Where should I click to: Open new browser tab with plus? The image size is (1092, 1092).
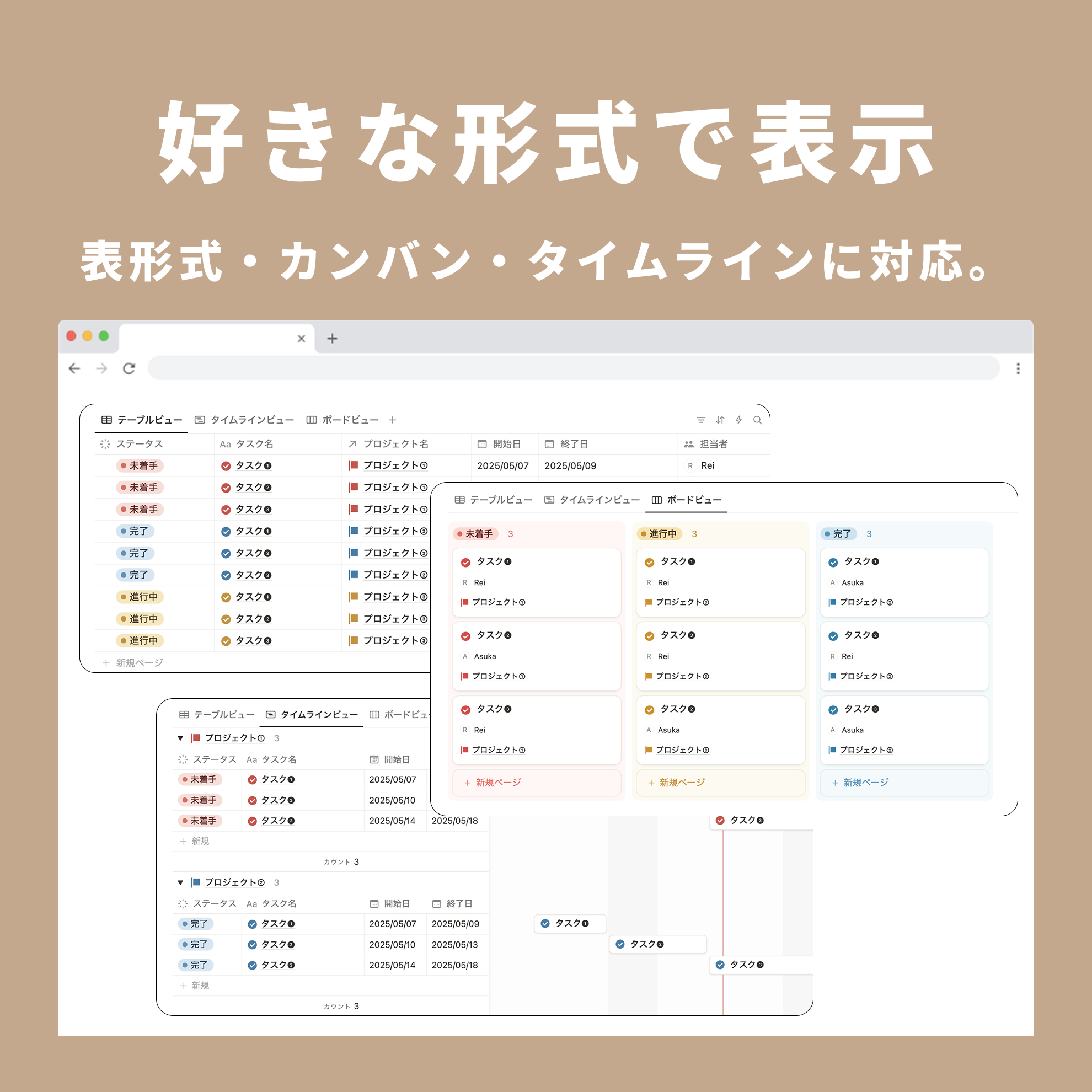click(333, 339)
